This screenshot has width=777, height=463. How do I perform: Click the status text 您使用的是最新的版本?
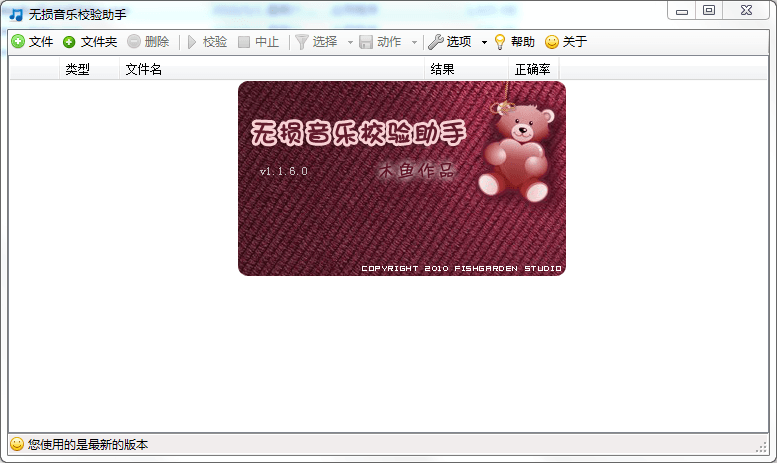[x=88, y=445]
